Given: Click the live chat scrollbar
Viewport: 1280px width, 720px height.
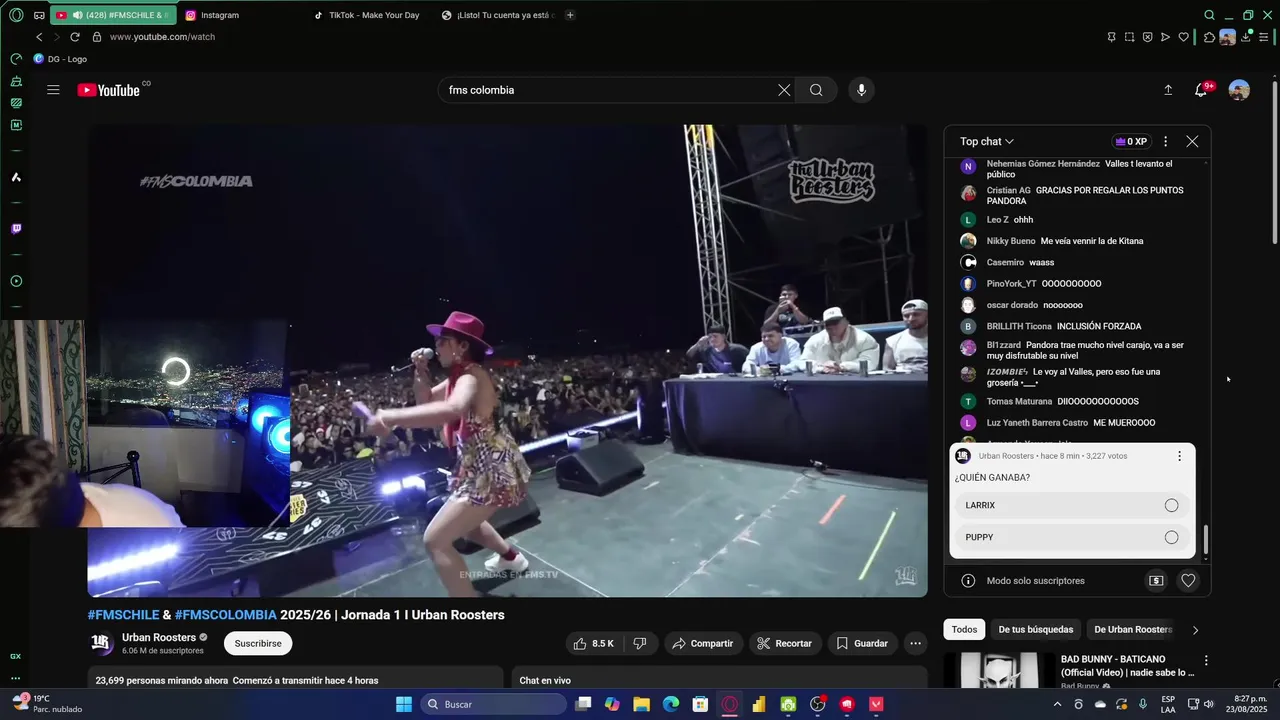Looking at the screenshot, I should (1205, 540).
